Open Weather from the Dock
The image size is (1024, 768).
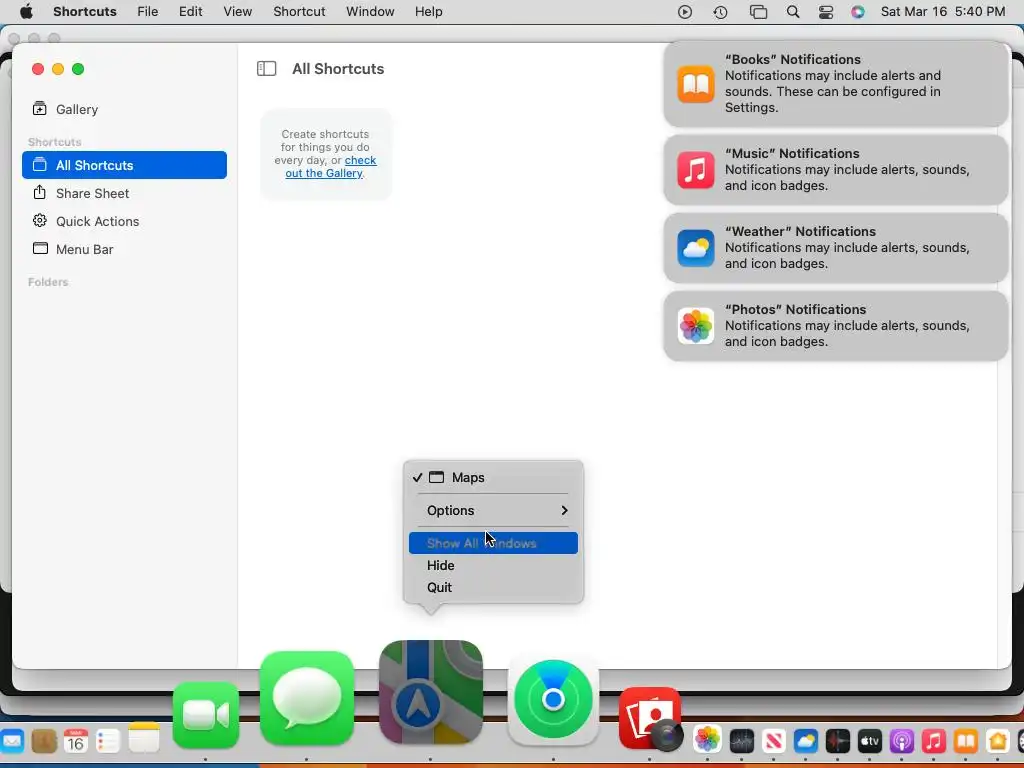(x=805, y=741)
